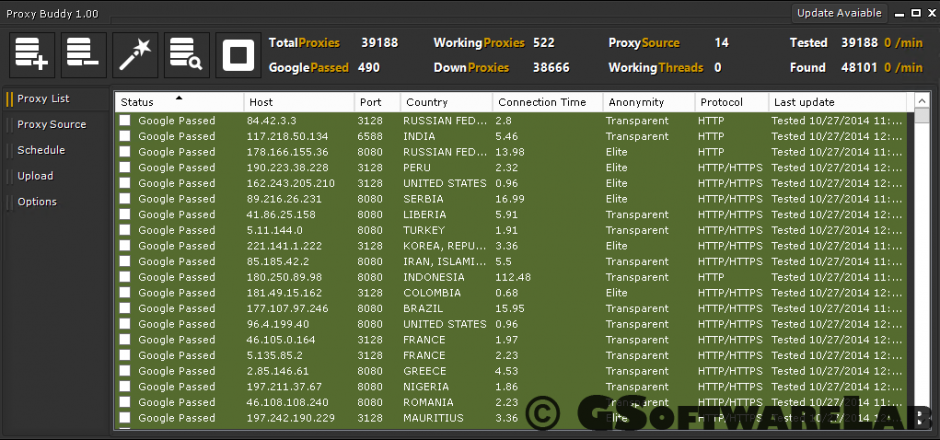The image size is (940, 440).
Task: Switch to the Schedule tab
Action: pos(41,150)
